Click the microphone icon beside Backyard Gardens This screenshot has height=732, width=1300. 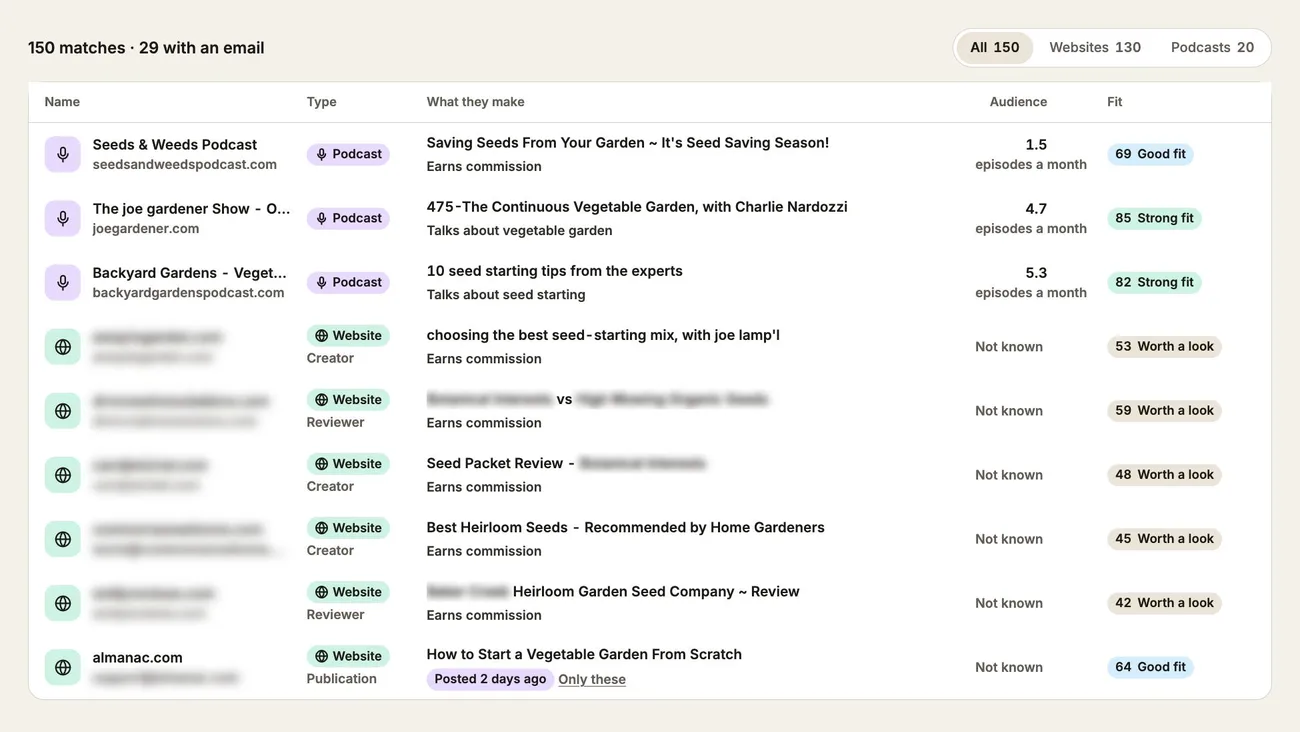(63, 282)
